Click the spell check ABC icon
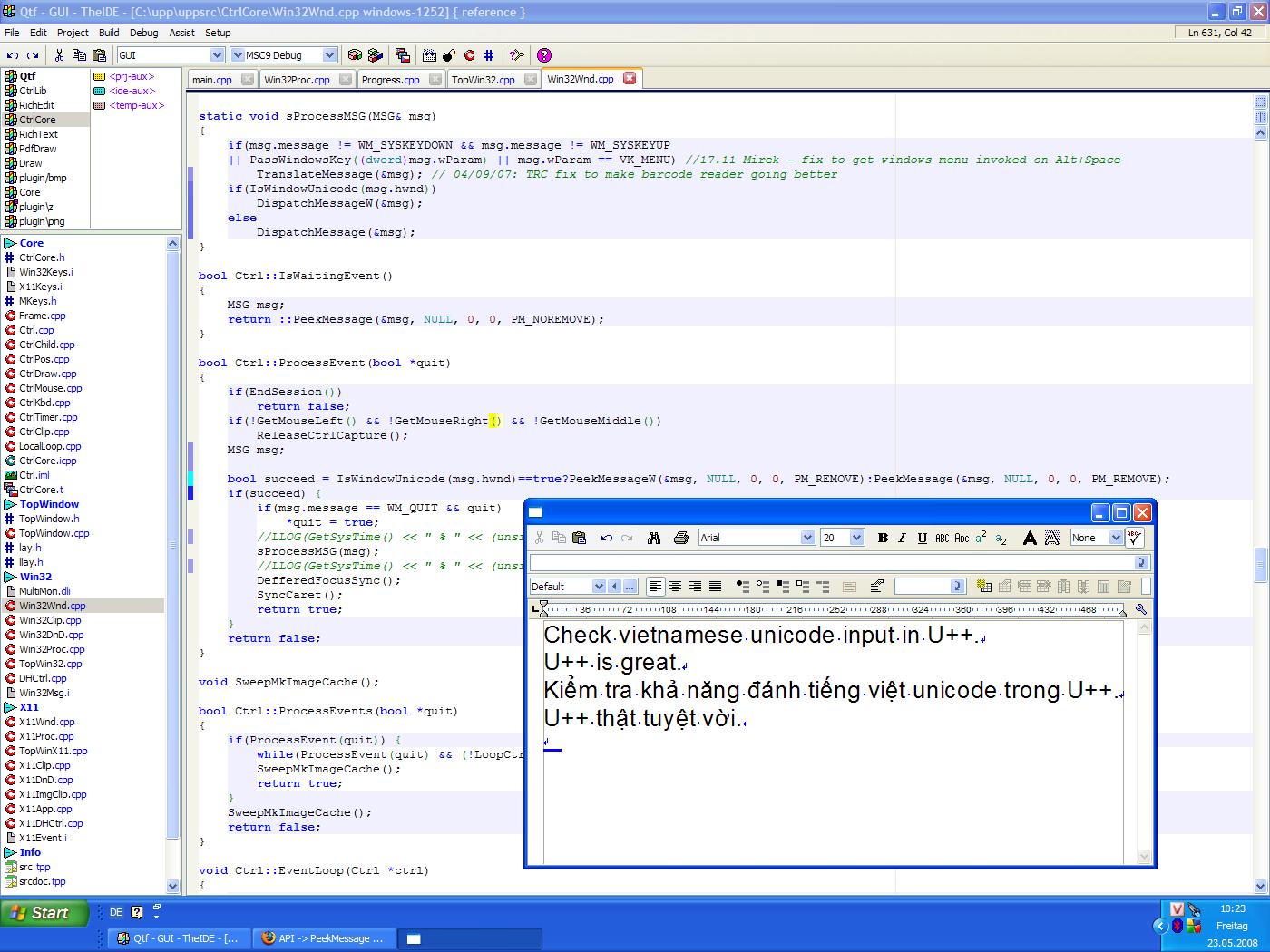Viewport: 1270px width, 952px height. click(1134, 538)
